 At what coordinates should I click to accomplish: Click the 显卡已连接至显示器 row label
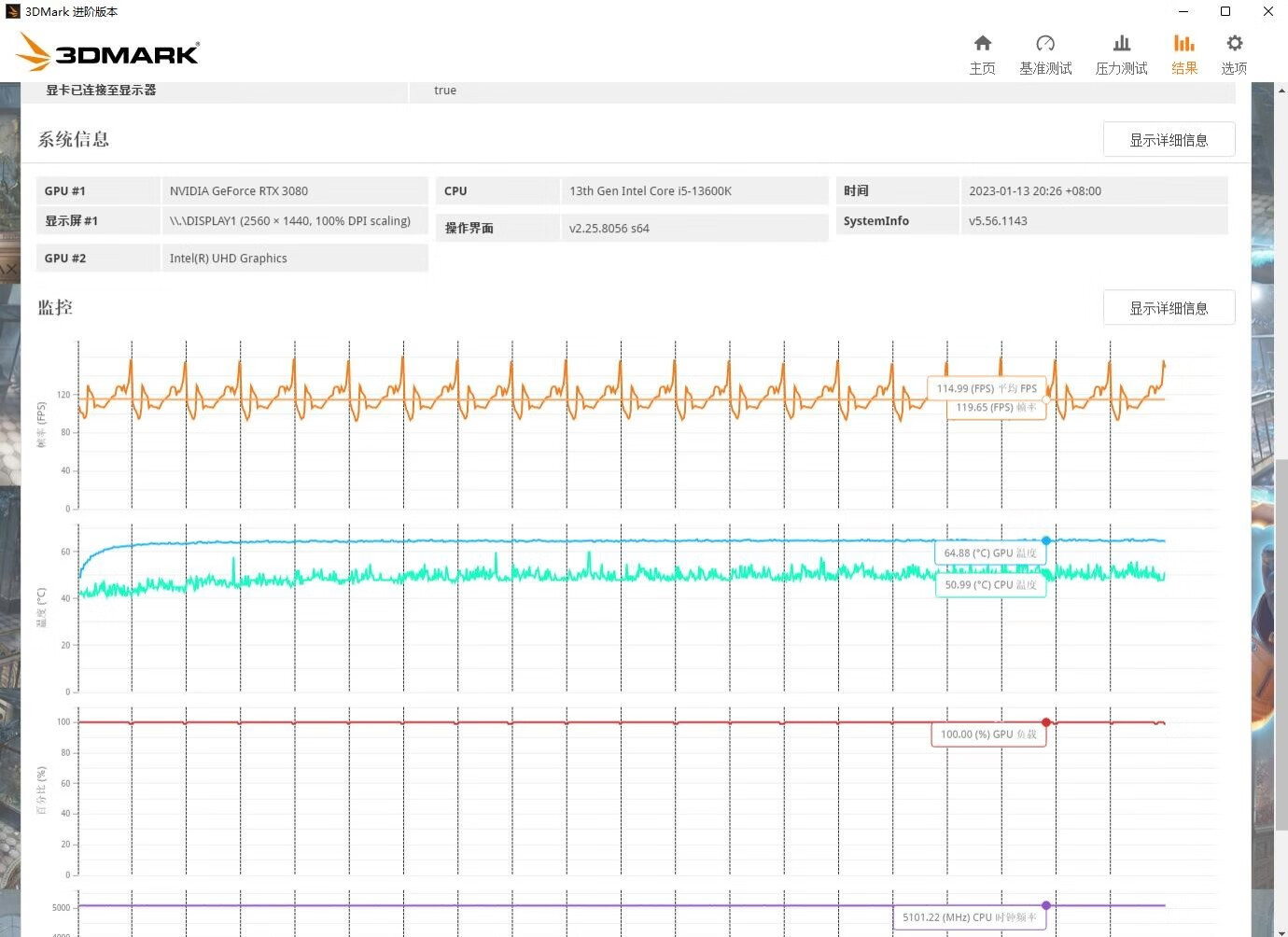pos(101,91)
